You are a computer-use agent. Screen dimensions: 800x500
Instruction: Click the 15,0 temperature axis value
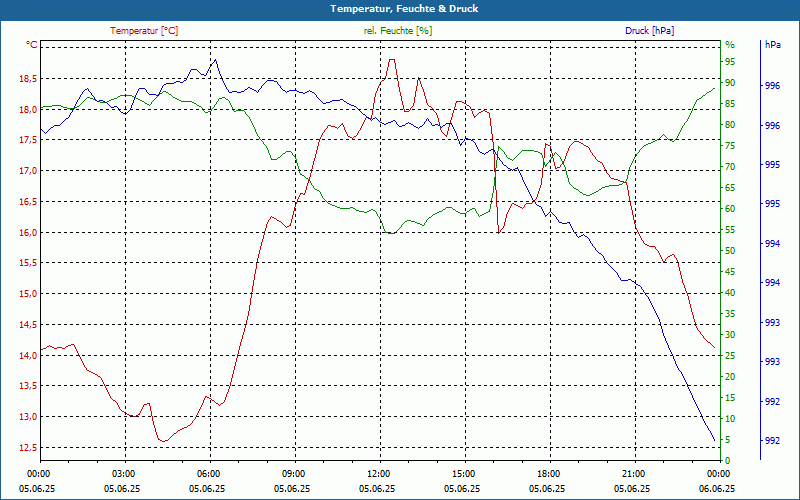28,293
